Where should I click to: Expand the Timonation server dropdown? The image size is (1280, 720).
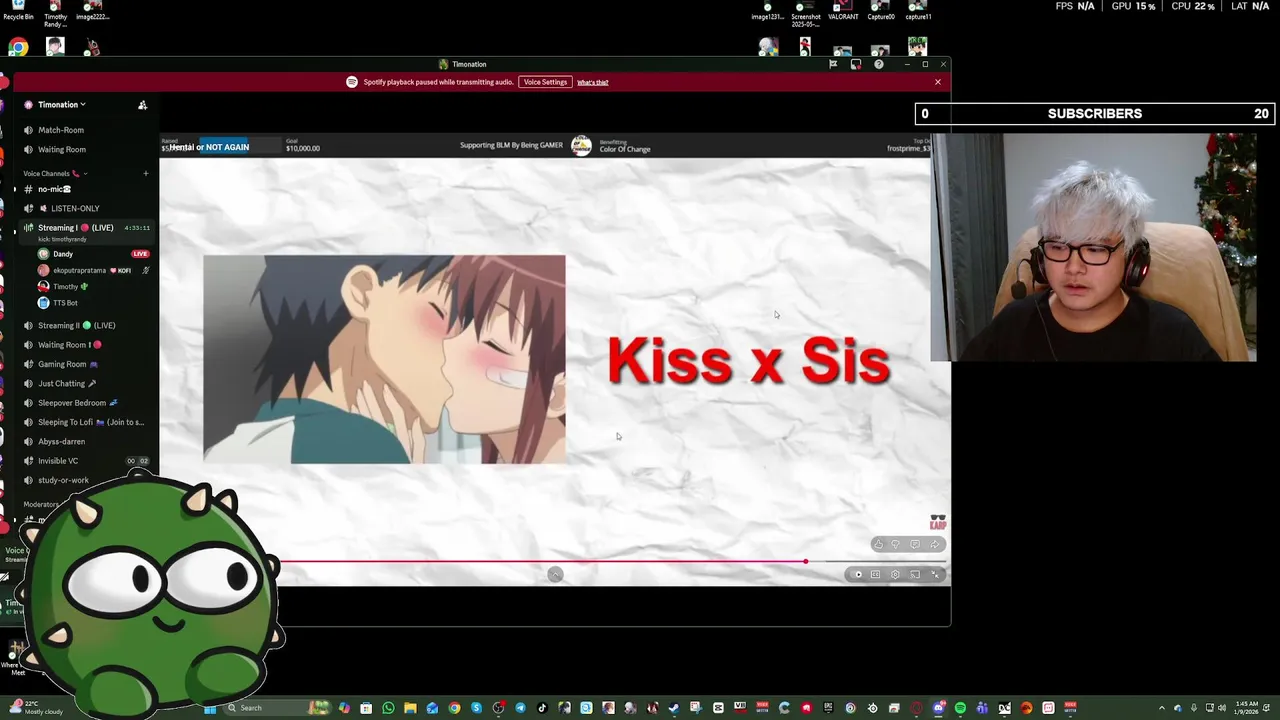[62, 104]
